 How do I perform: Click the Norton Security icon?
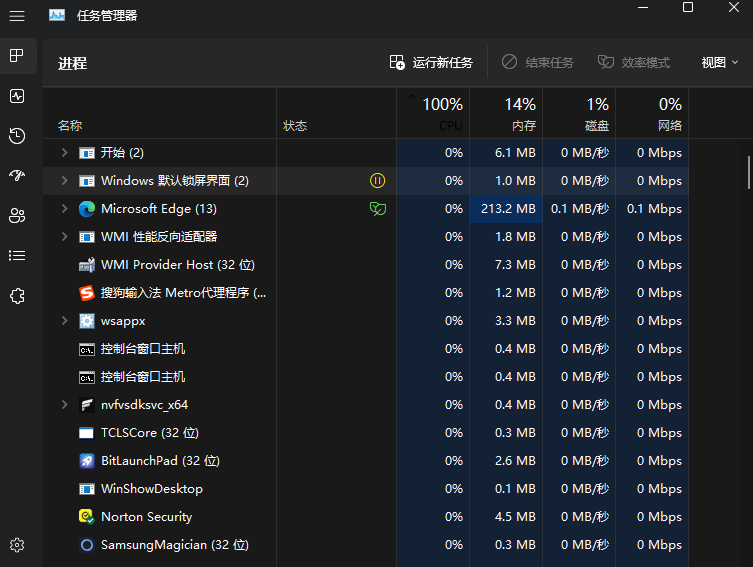(86, 517)
